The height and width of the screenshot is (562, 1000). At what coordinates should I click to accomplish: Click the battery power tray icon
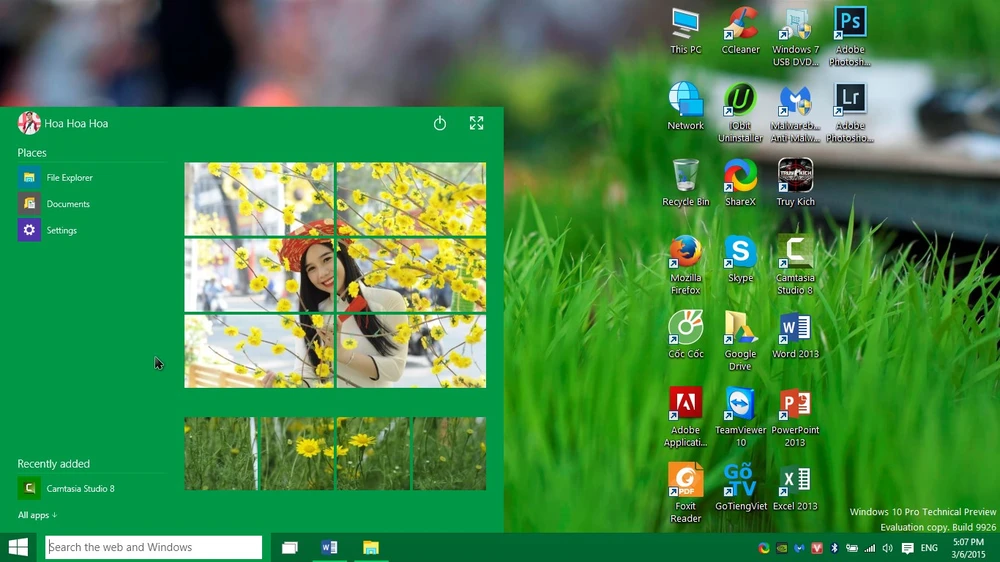click(851, 548)
